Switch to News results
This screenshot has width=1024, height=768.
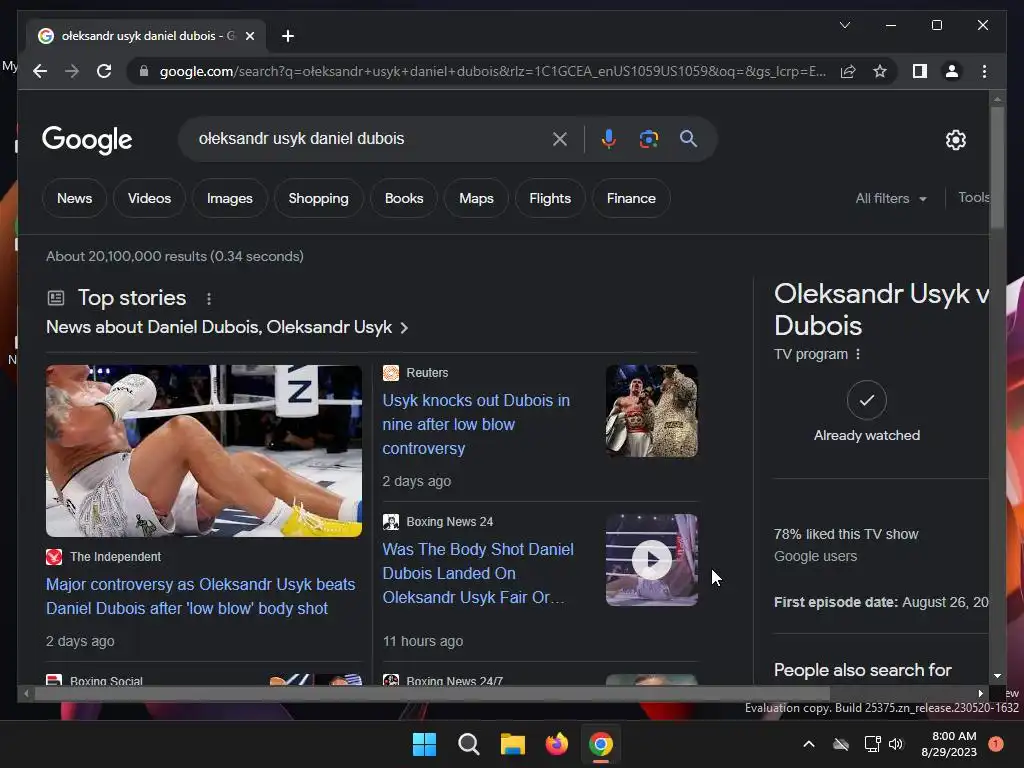[74, 198]
